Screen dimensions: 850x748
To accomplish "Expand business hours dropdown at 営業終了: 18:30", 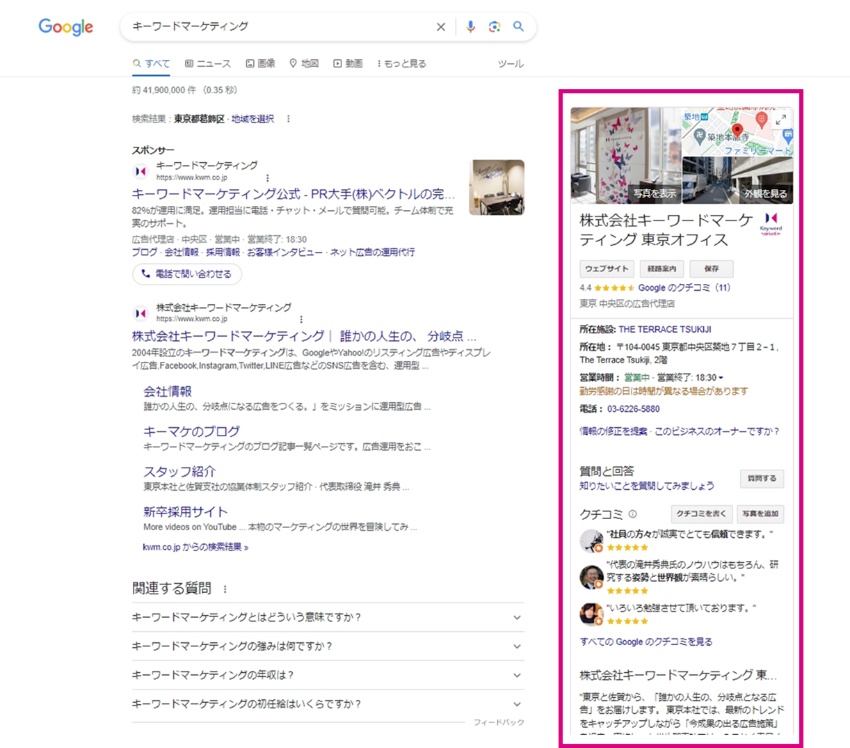I will (x=721, y=378).
